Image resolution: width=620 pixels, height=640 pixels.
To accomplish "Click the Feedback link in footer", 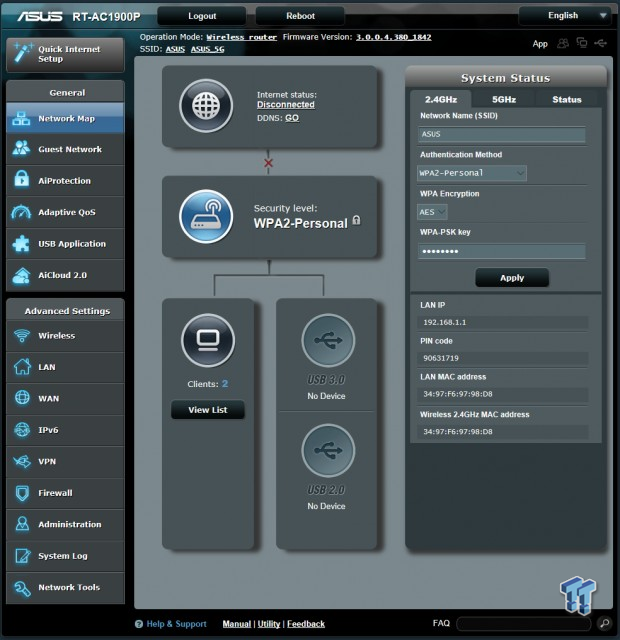I will click(x=306, y=624).
